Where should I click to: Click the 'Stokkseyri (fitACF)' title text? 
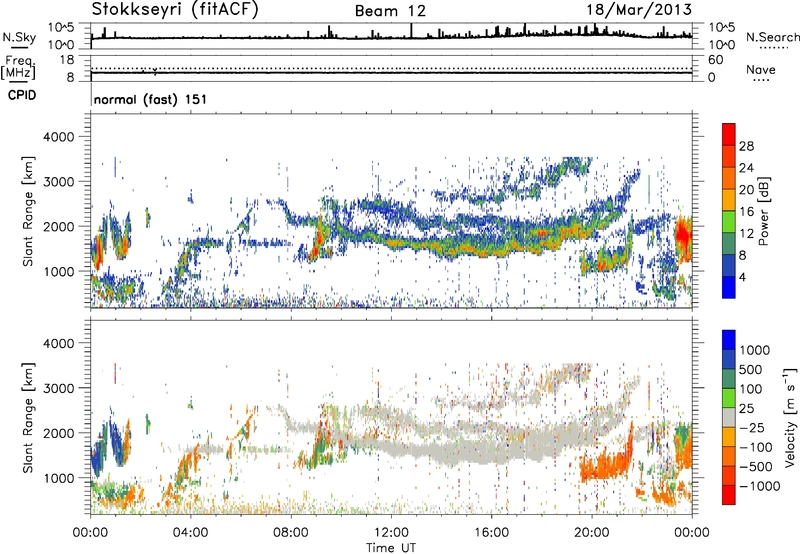click(176, 9)
